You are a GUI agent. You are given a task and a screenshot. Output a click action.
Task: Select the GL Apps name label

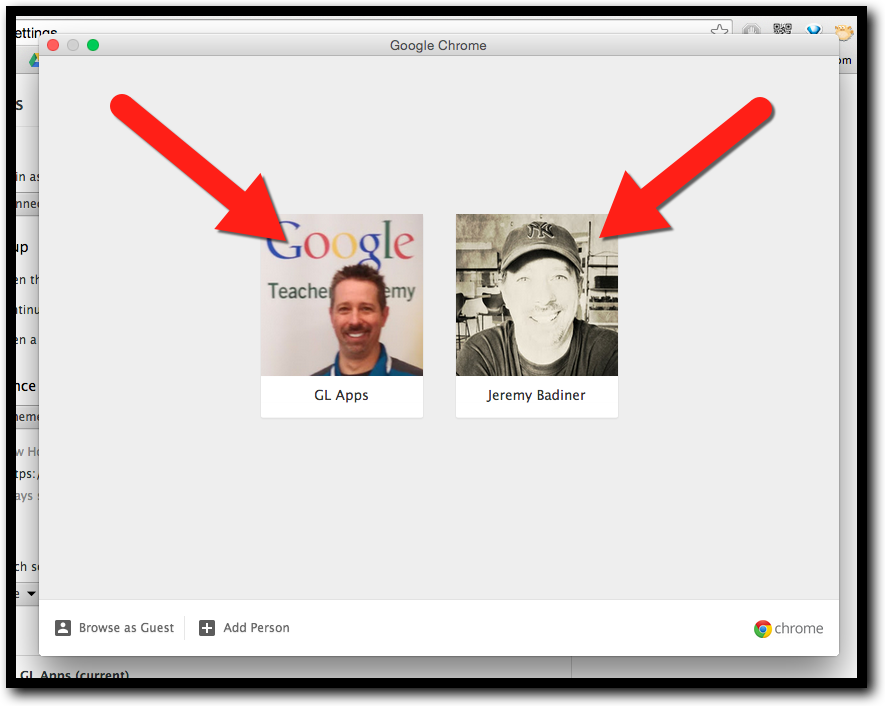[x=341, y=395]
